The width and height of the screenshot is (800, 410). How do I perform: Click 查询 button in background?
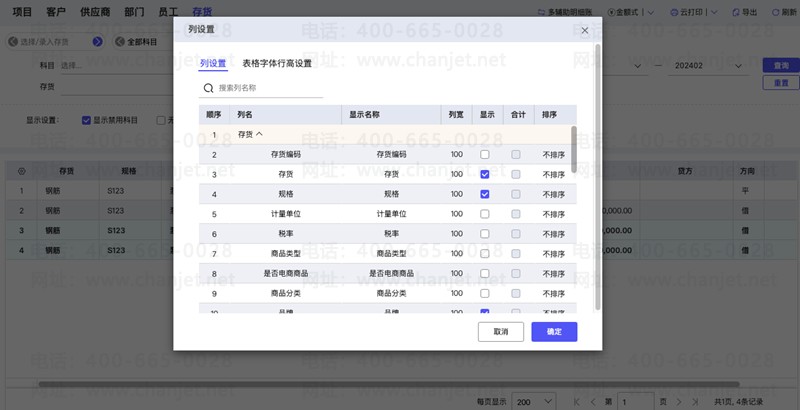coord(781,66)
